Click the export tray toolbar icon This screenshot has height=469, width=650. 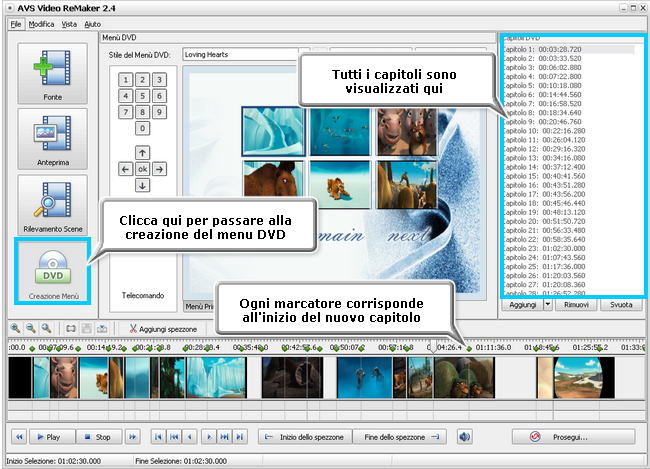102,329
